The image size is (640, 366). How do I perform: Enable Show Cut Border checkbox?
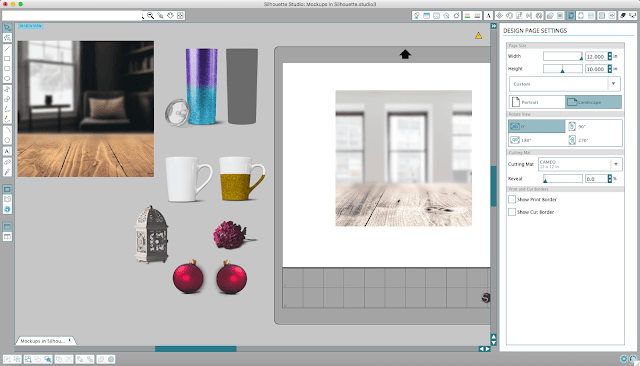pyautogui.click(x=512, y=212)
